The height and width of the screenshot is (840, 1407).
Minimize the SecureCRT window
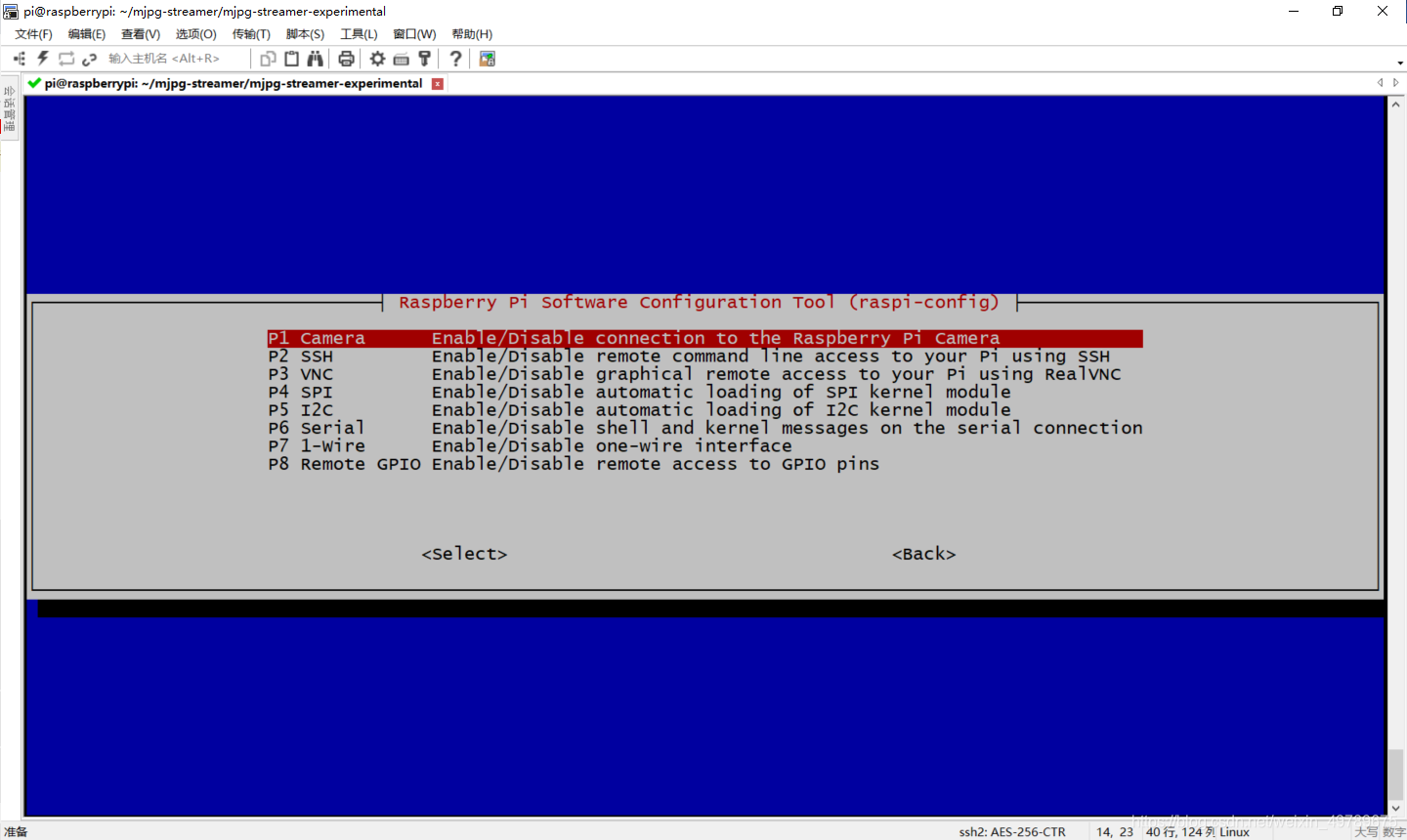1294,12
